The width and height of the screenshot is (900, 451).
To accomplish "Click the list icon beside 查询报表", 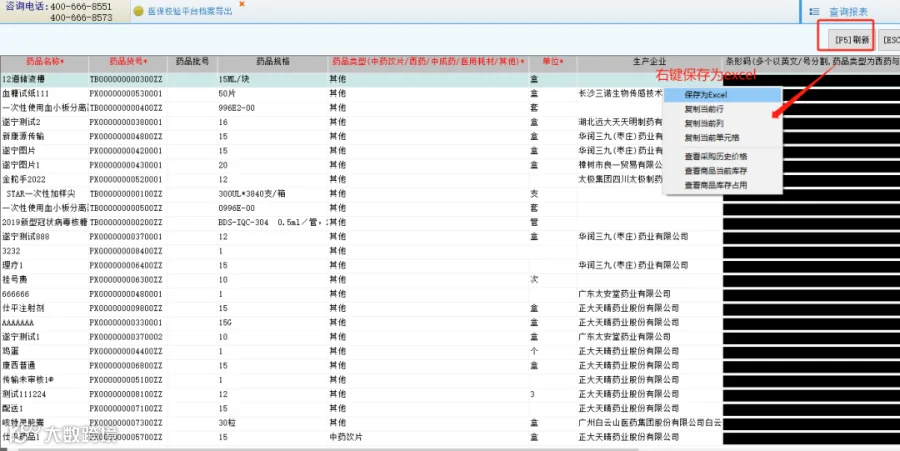I will click(x=814, y=11).
